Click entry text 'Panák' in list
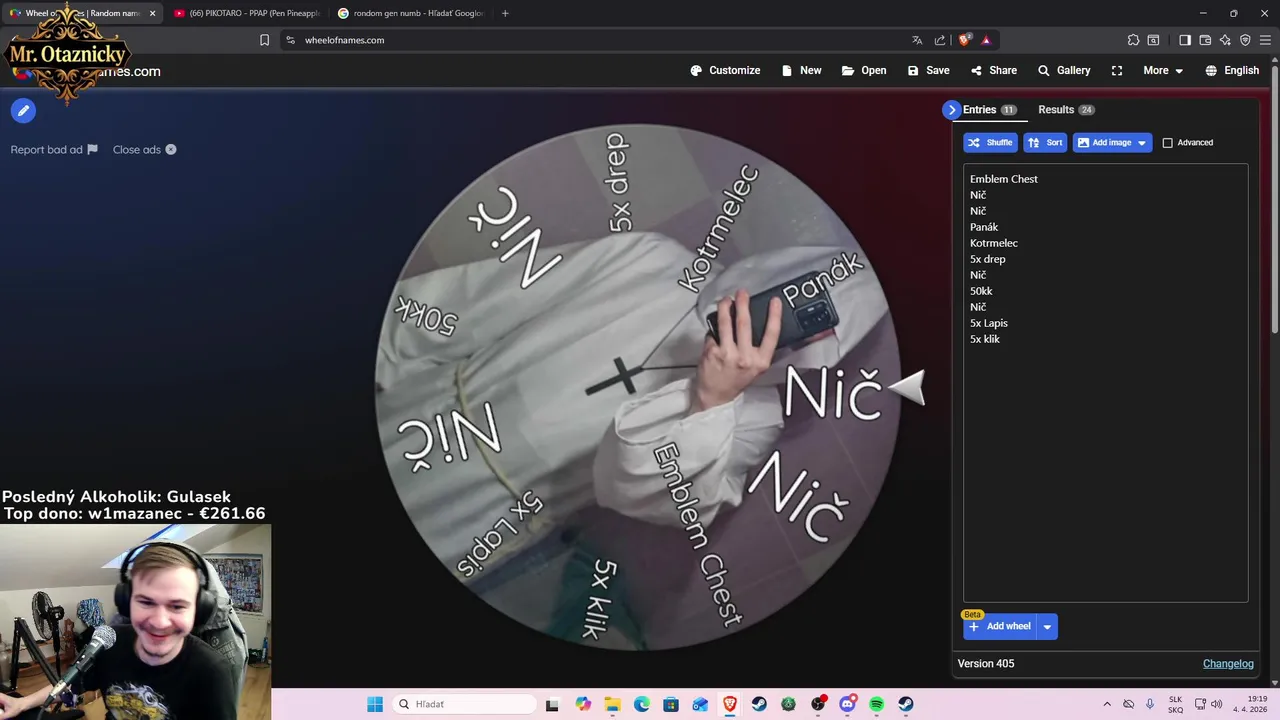This screenshot has height=720, width=1280. coord(984,227)
